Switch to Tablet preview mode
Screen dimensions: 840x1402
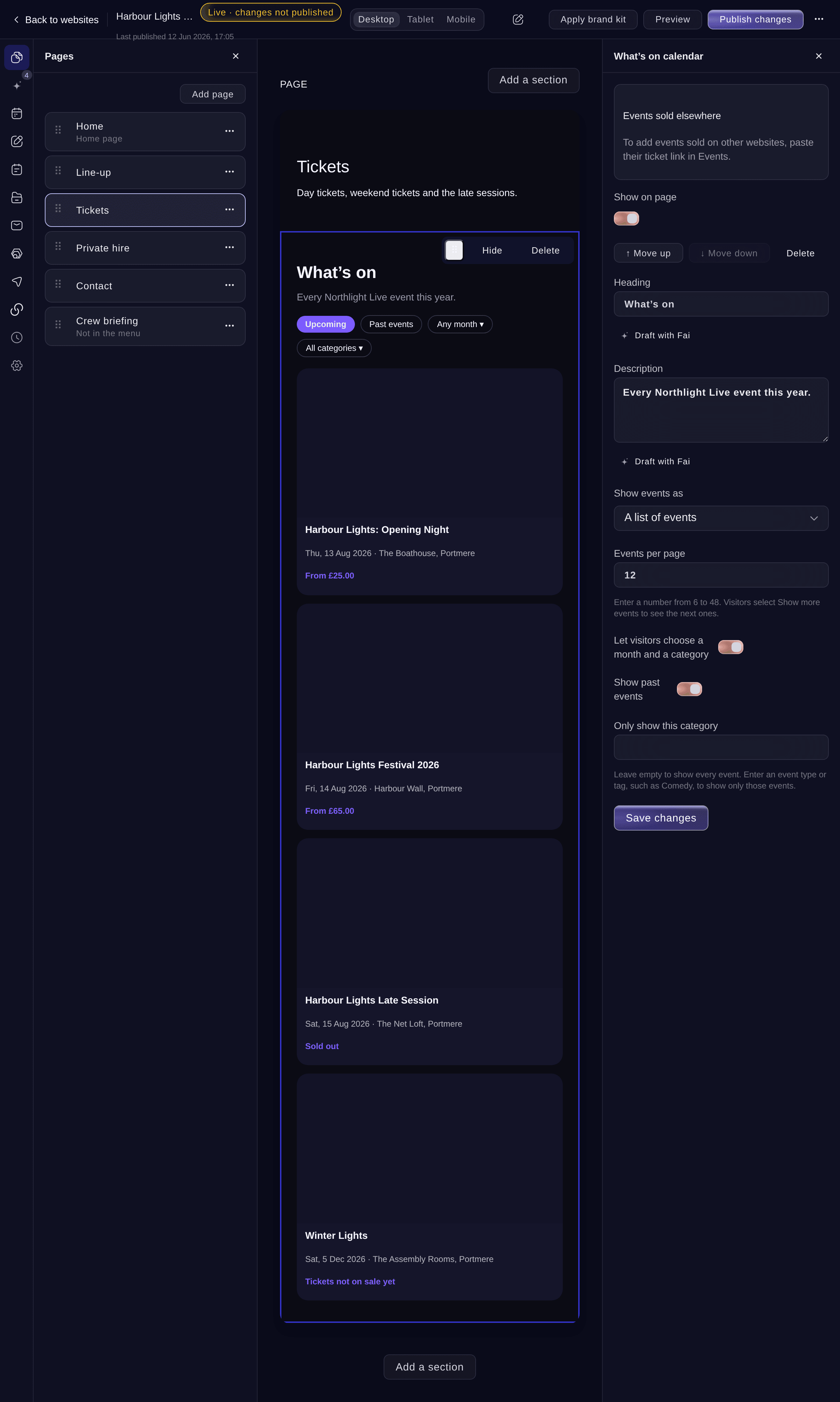coord(420,19)
